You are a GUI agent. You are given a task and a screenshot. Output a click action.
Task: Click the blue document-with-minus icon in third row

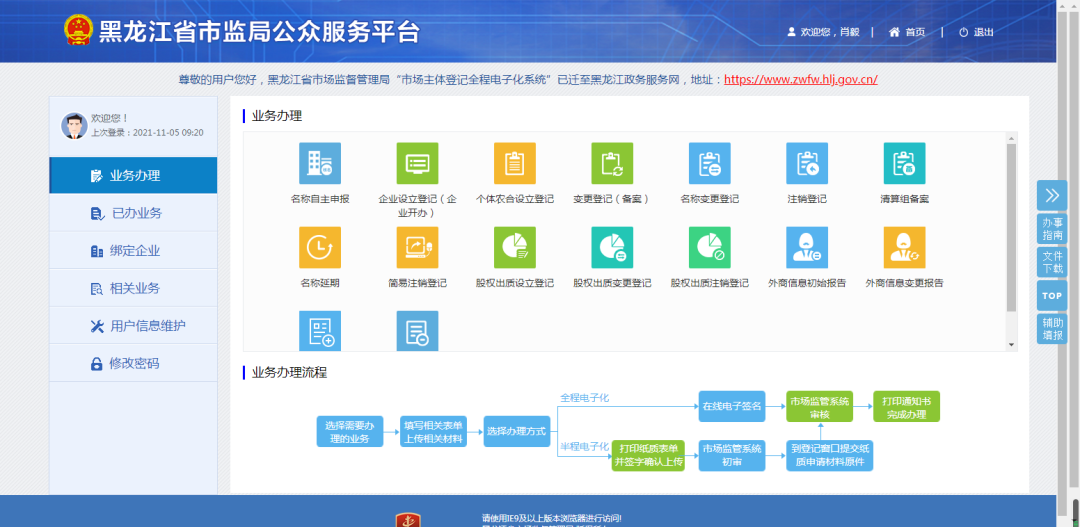(417, 331)
